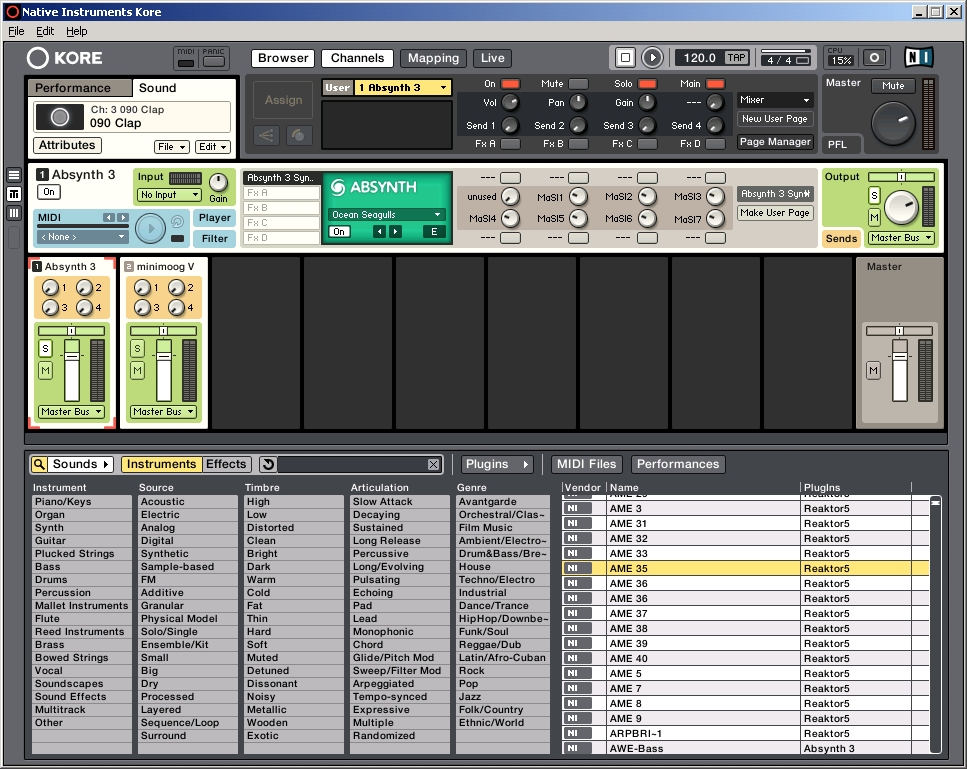Open the File dropdown in the Performance panel
The width and height of the screenshot is (967, 769).
tap(171, 147)
